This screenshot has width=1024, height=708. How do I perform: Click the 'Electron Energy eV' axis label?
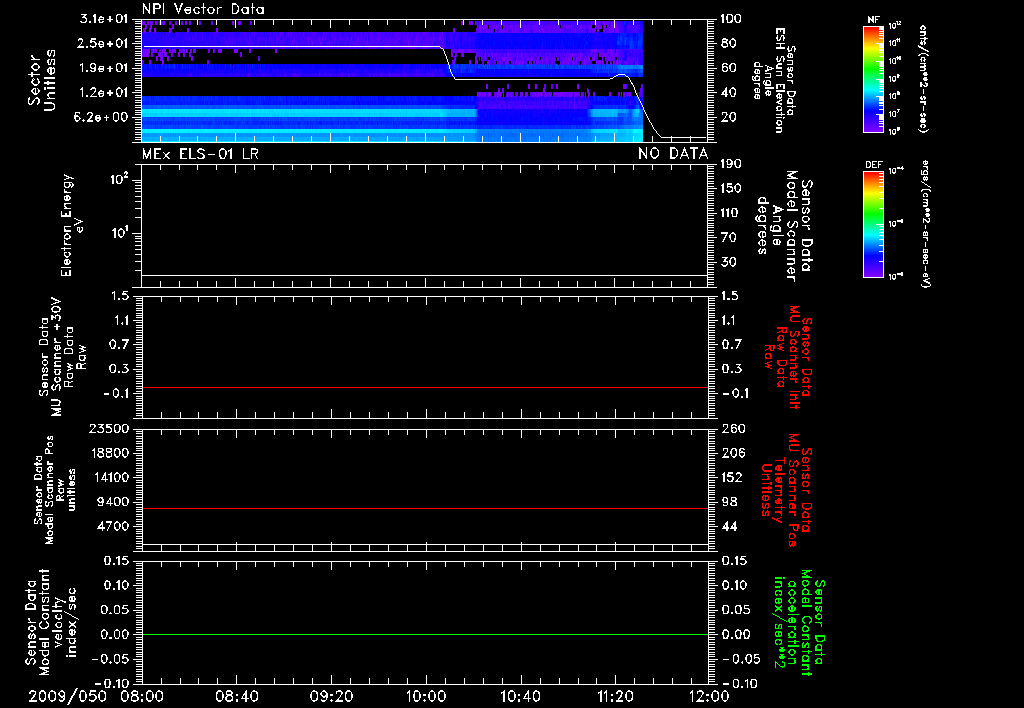pos(72,225)
